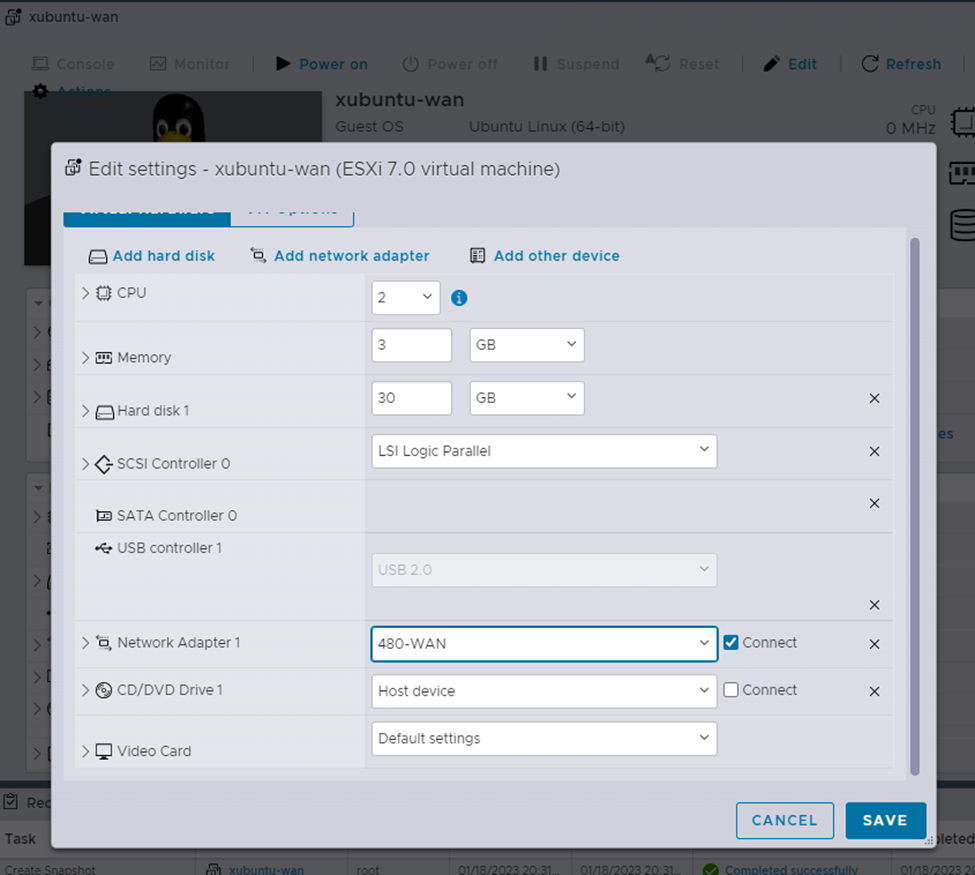Open the CPU count dropdown
This screenshot has height=875, width=975.
(x=406, y=297)
